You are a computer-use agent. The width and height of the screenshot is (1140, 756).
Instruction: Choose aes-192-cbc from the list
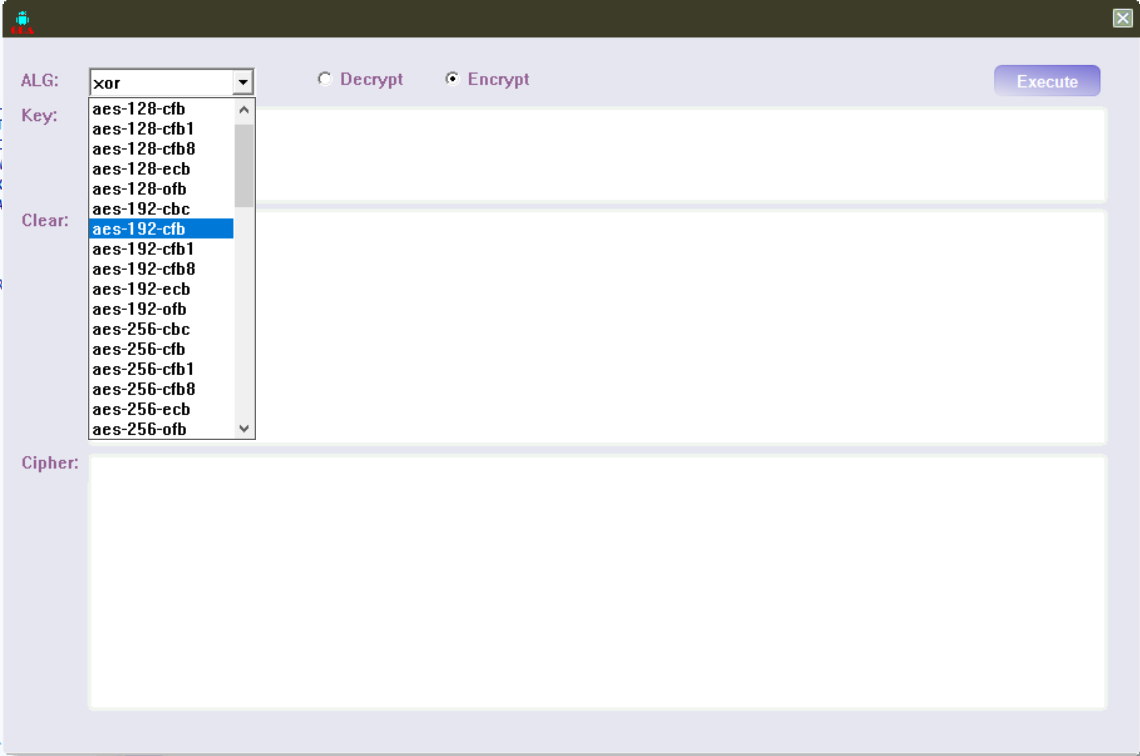pos(161,209)
